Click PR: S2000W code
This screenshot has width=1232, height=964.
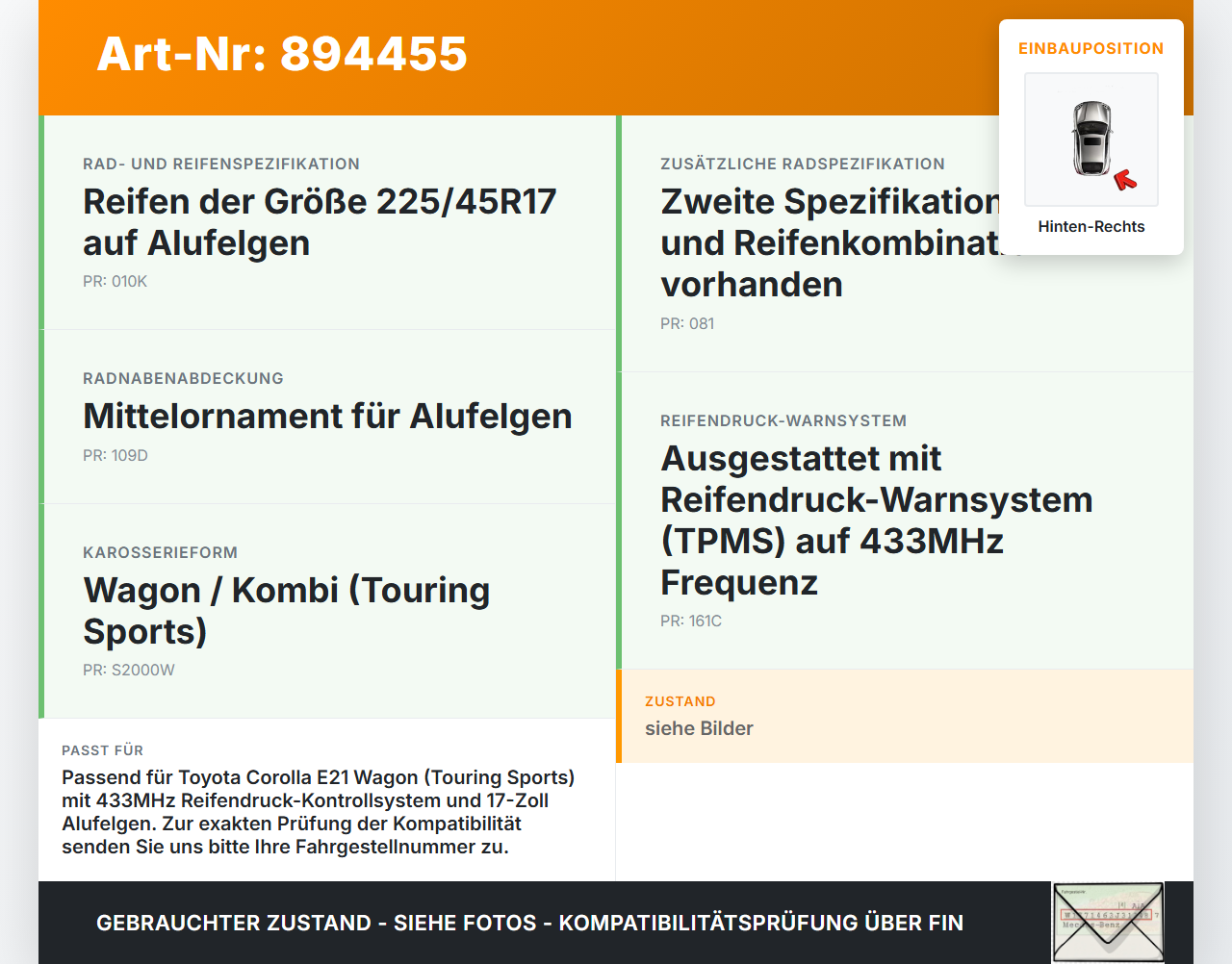point(129,671)
